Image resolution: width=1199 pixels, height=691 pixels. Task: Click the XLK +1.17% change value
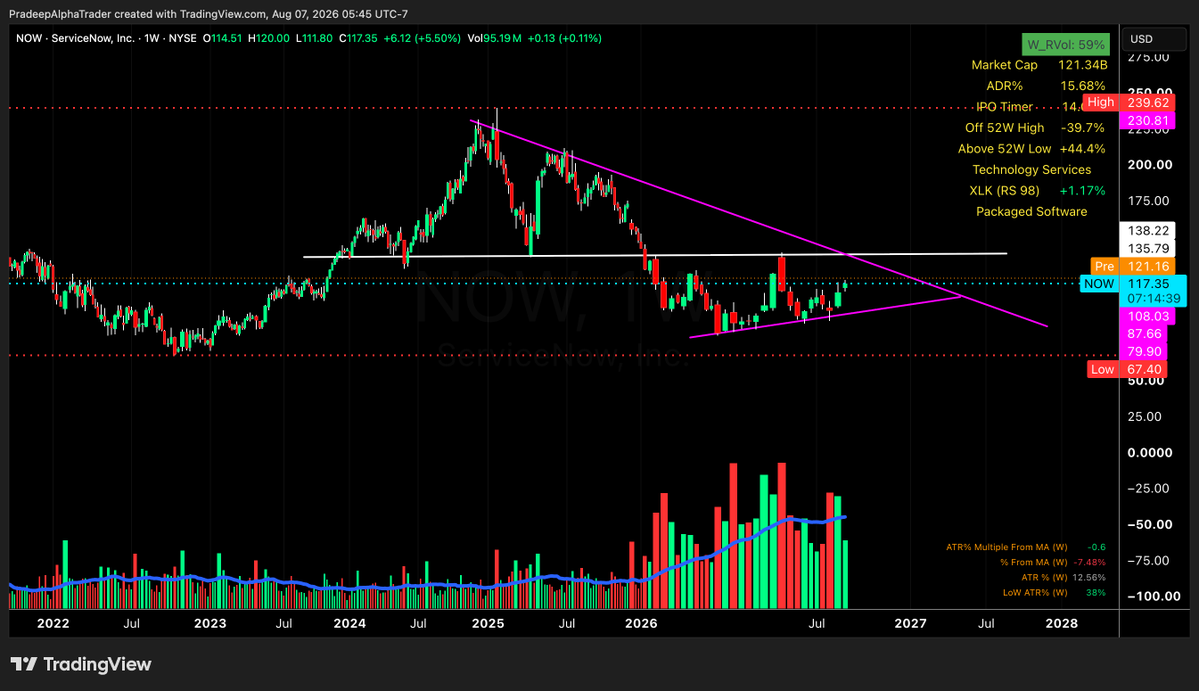[x=1082, y=190]
